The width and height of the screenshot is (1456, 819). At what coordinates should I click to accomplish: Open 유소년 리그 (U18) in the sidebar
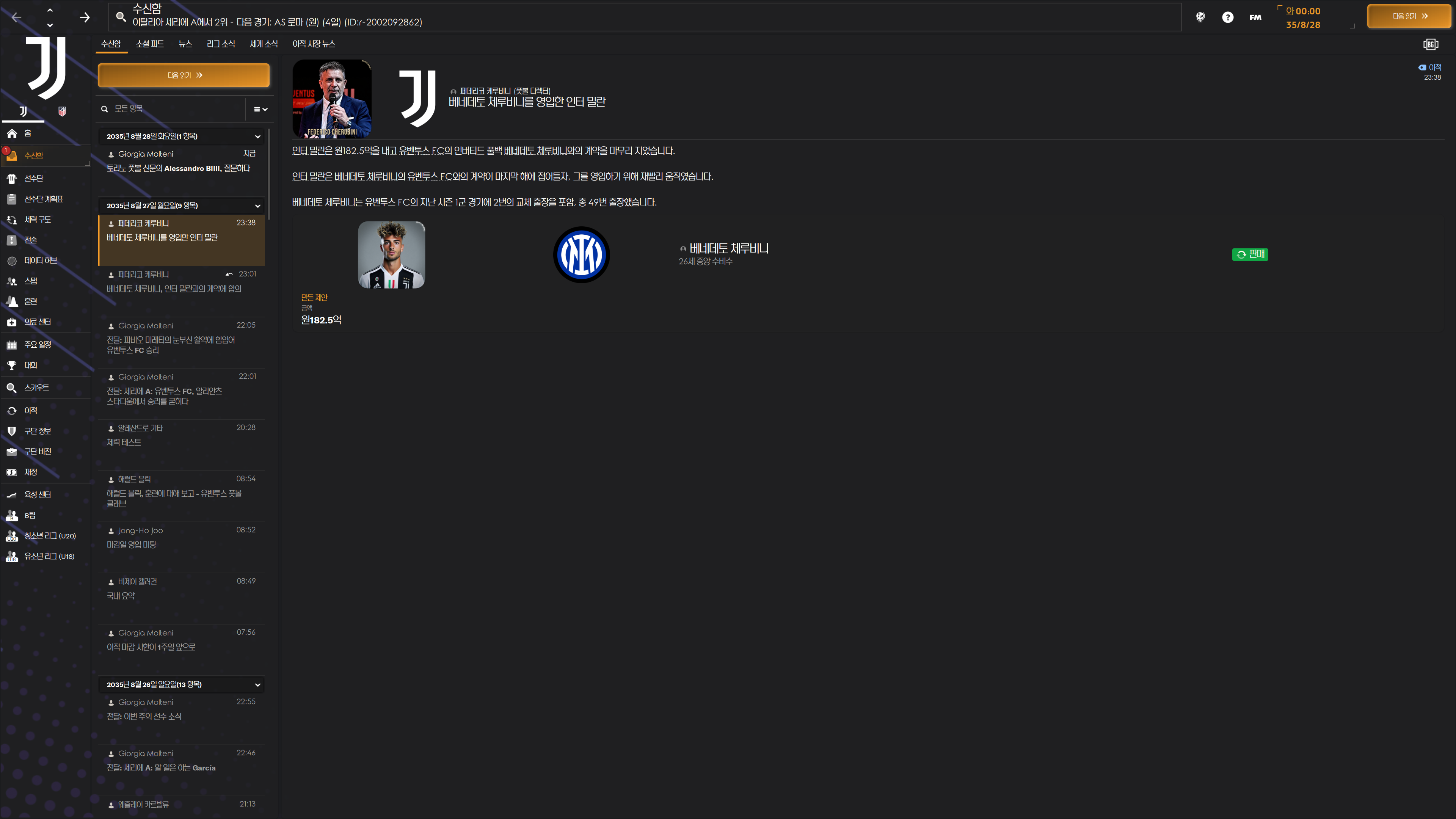[x=45, y=556]
